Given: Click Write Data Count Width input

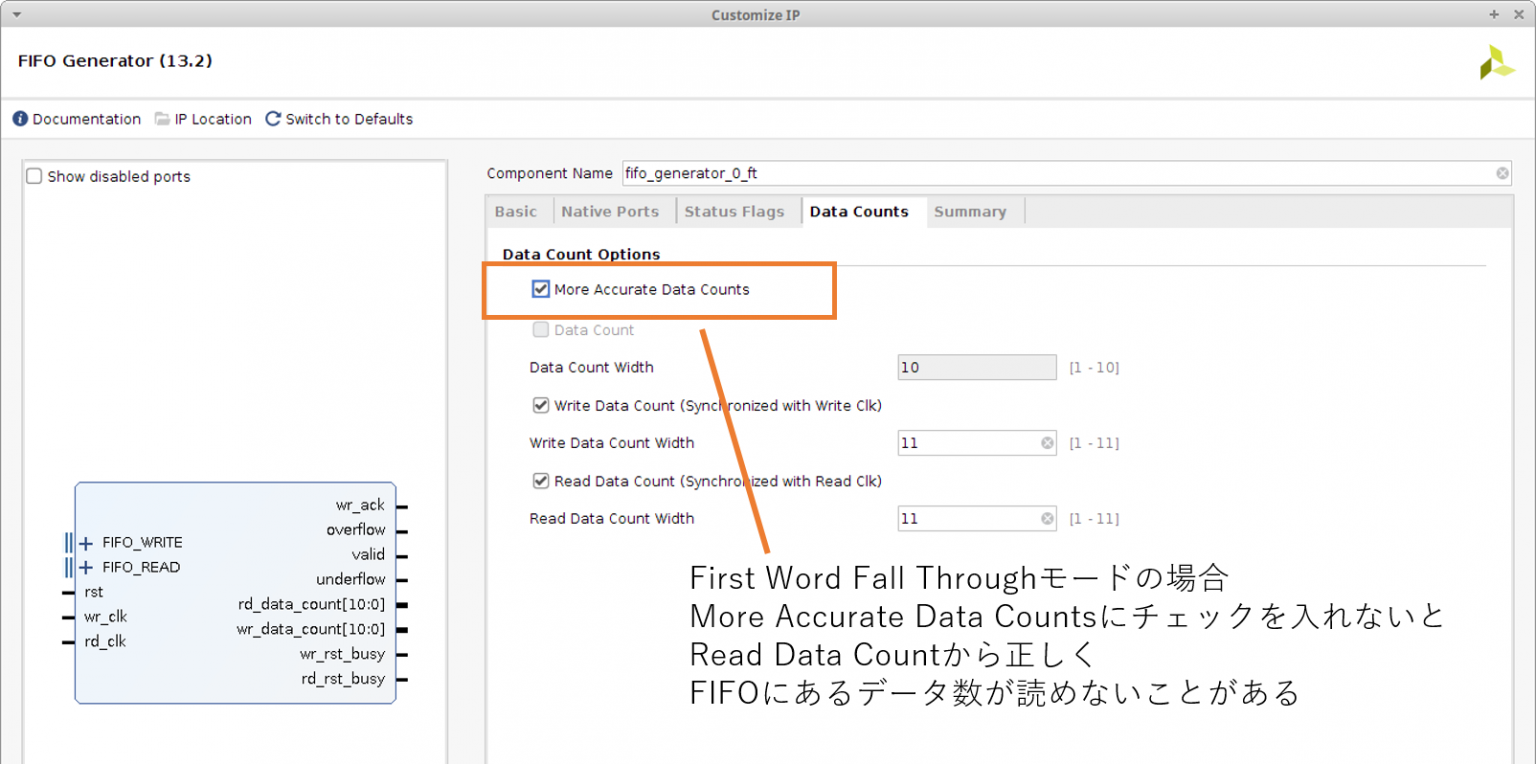Looking at the screenshot, I should [966, 443].
